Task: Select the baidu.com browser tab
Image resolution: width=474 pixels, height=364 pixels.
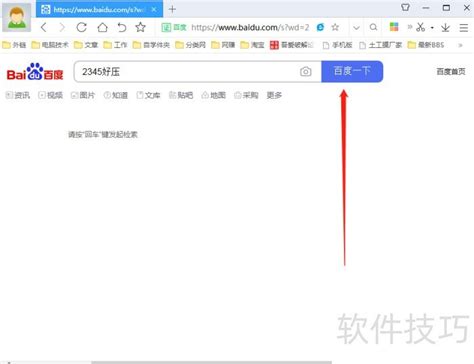Action: tap(99, 9)
